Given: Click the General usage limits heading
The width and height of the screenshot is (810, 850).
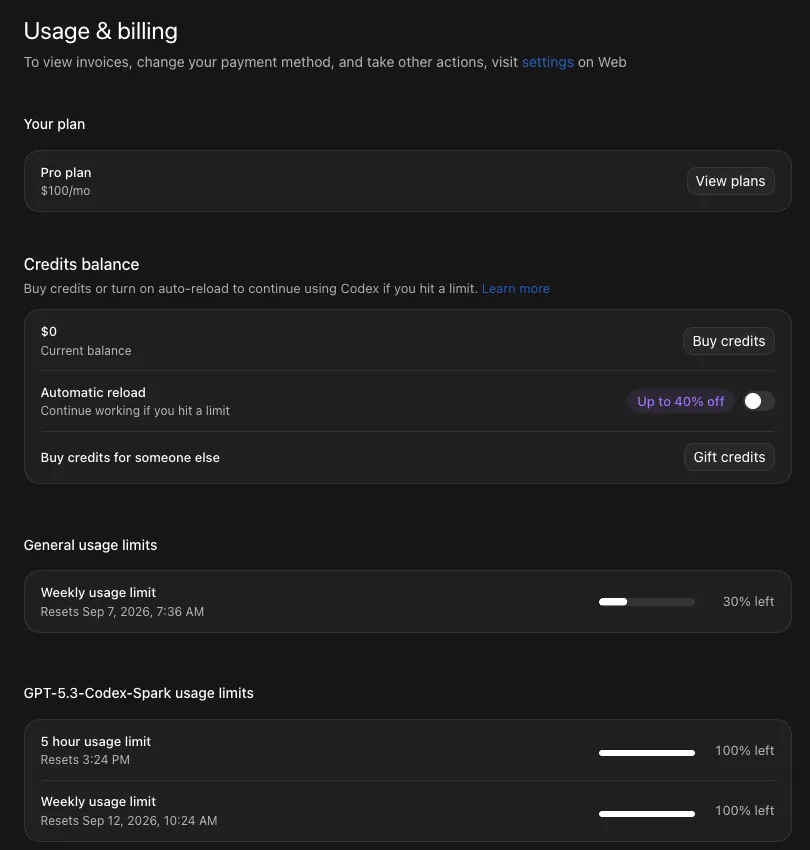Looking at the screenshot, I should point(91,545).
